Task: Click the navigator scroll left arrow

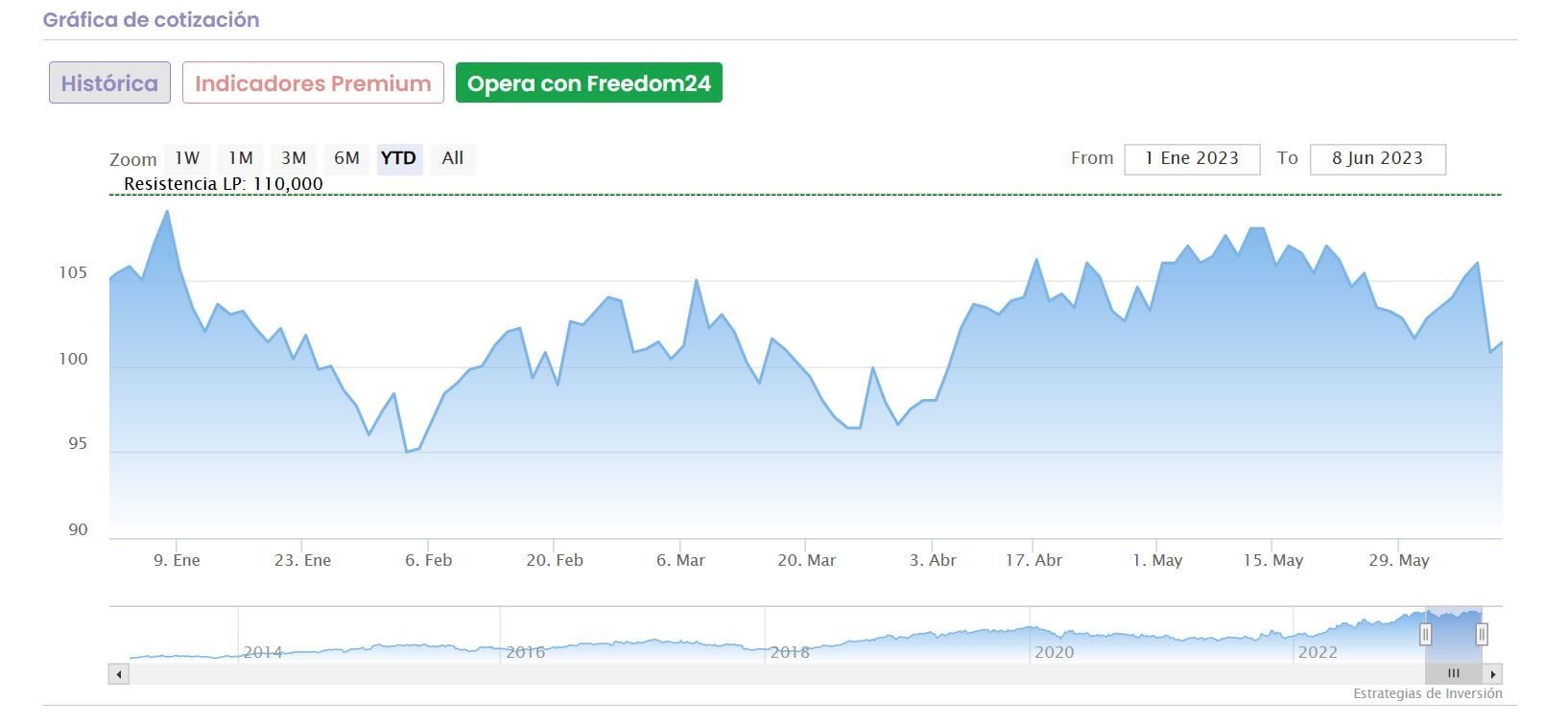Action: (119, 674)
